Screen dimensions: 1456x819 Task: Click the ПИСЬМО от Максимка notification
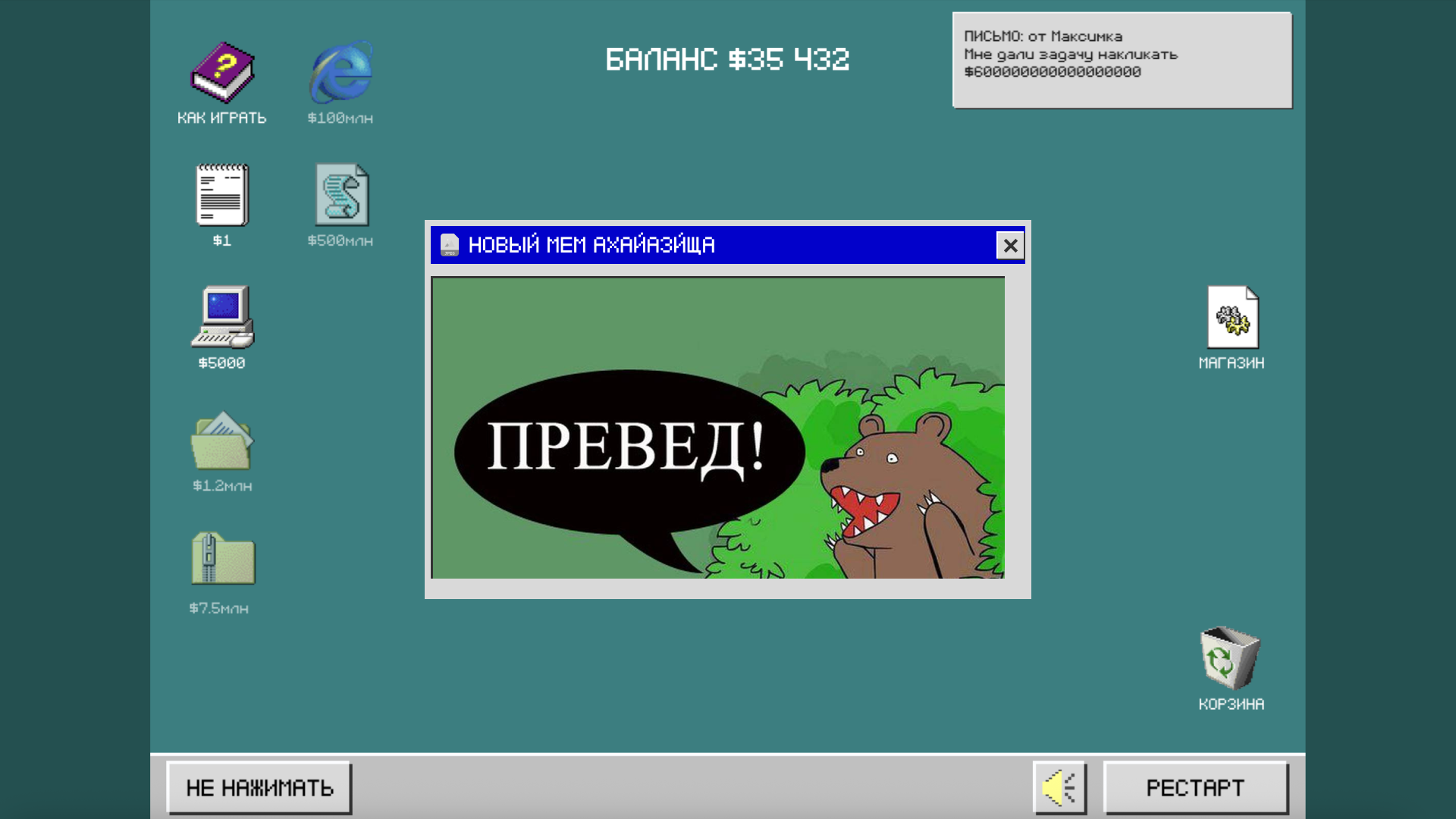point(1122,60)
